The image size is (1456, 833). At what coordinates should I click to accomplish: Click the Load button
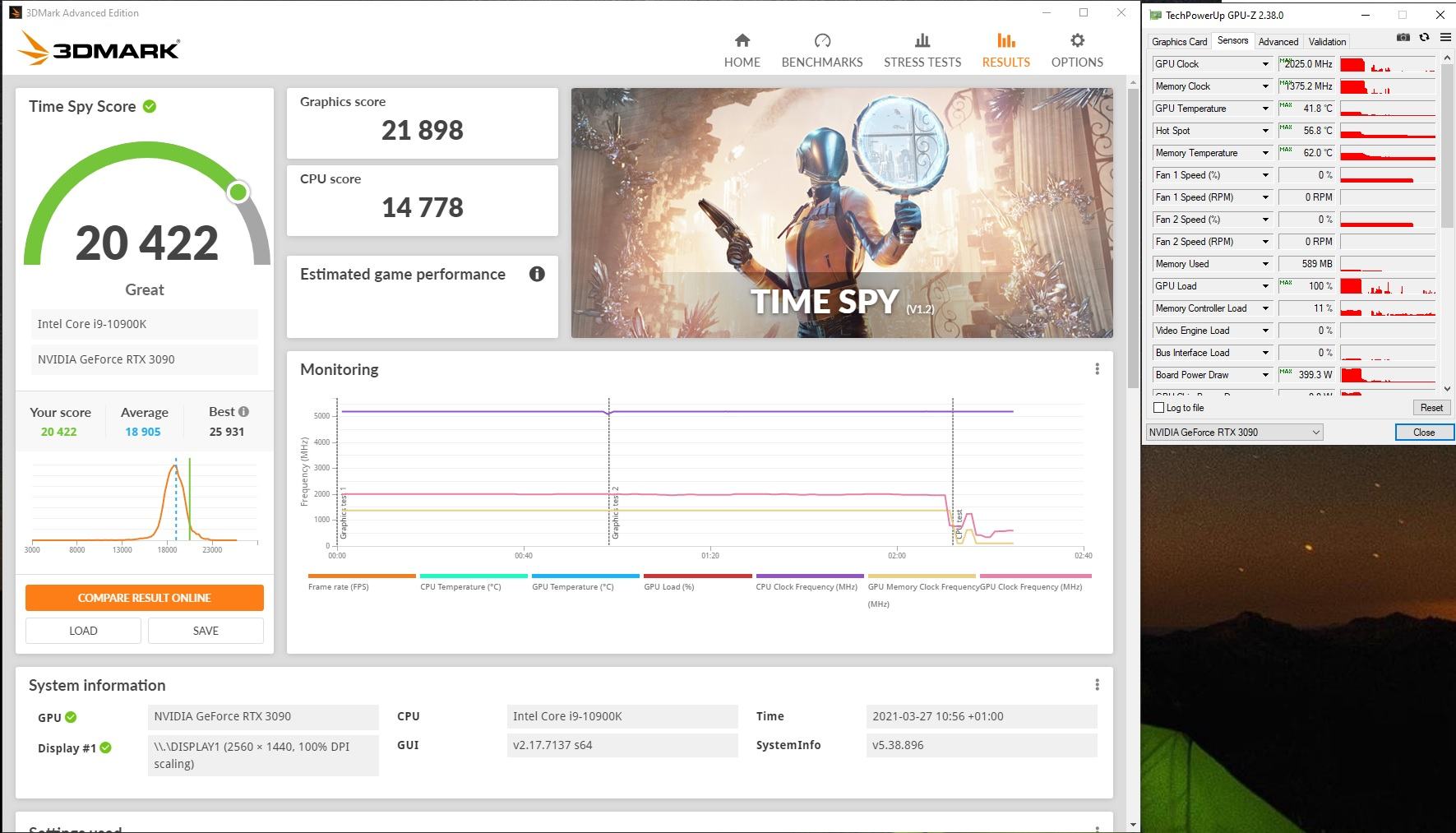(x=83, y=631)
